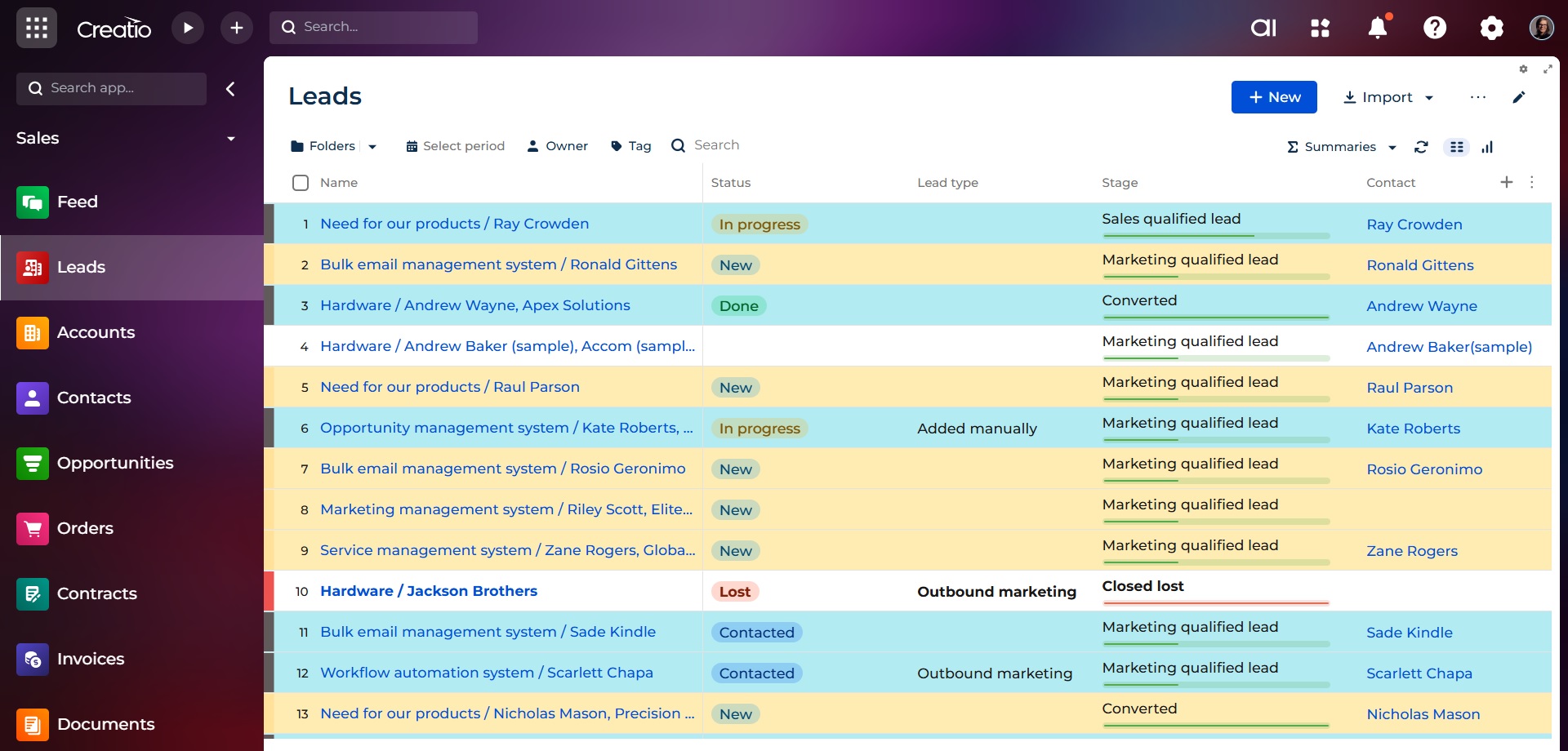Viewport: 1568px width, 751px height.
Task: Open the Hardware / Jackson Brothers lead
Action: pos(428,591)
